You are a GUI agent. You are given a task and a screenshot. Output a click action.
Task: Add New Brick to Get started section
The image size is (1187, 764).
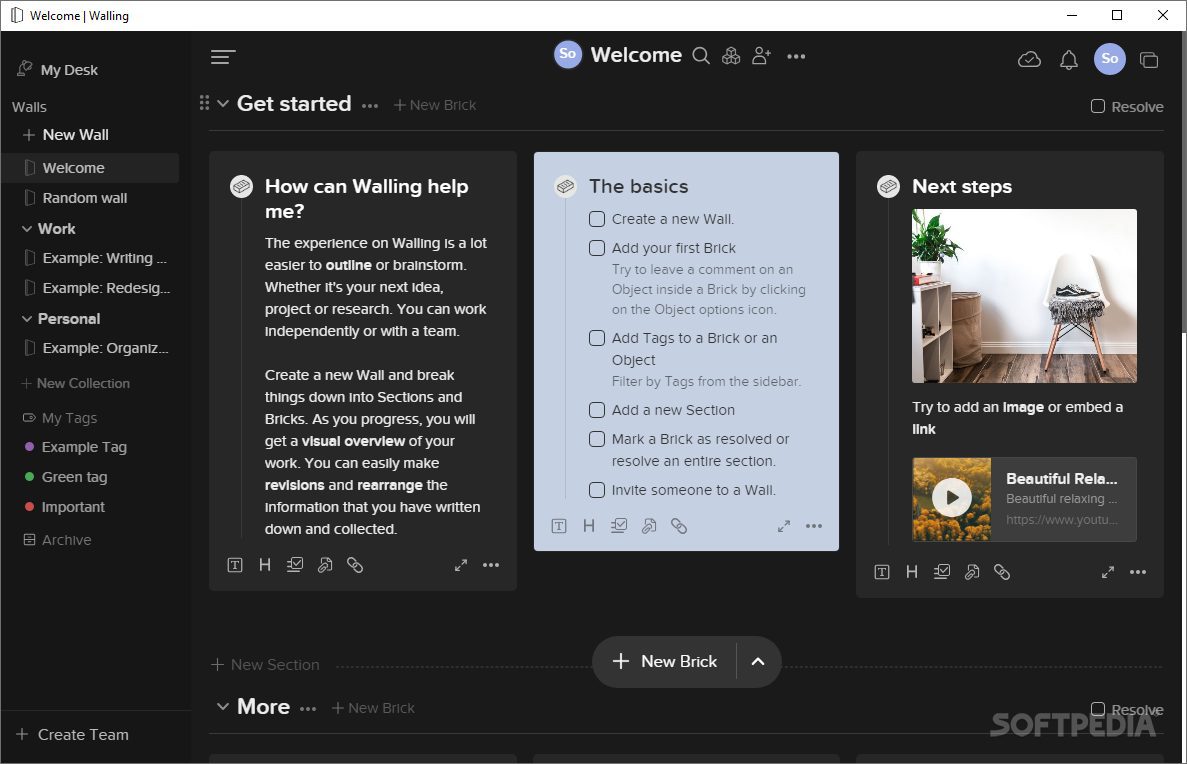coord(435,104)
